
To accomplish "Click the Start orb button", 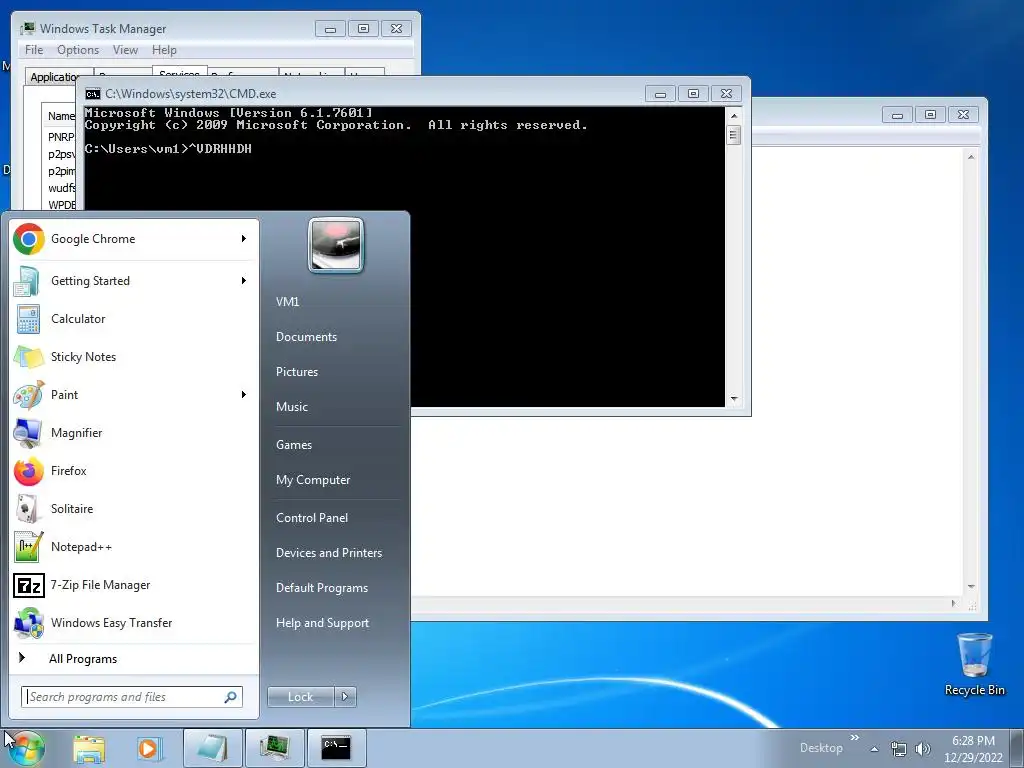I will click(25, 748).
